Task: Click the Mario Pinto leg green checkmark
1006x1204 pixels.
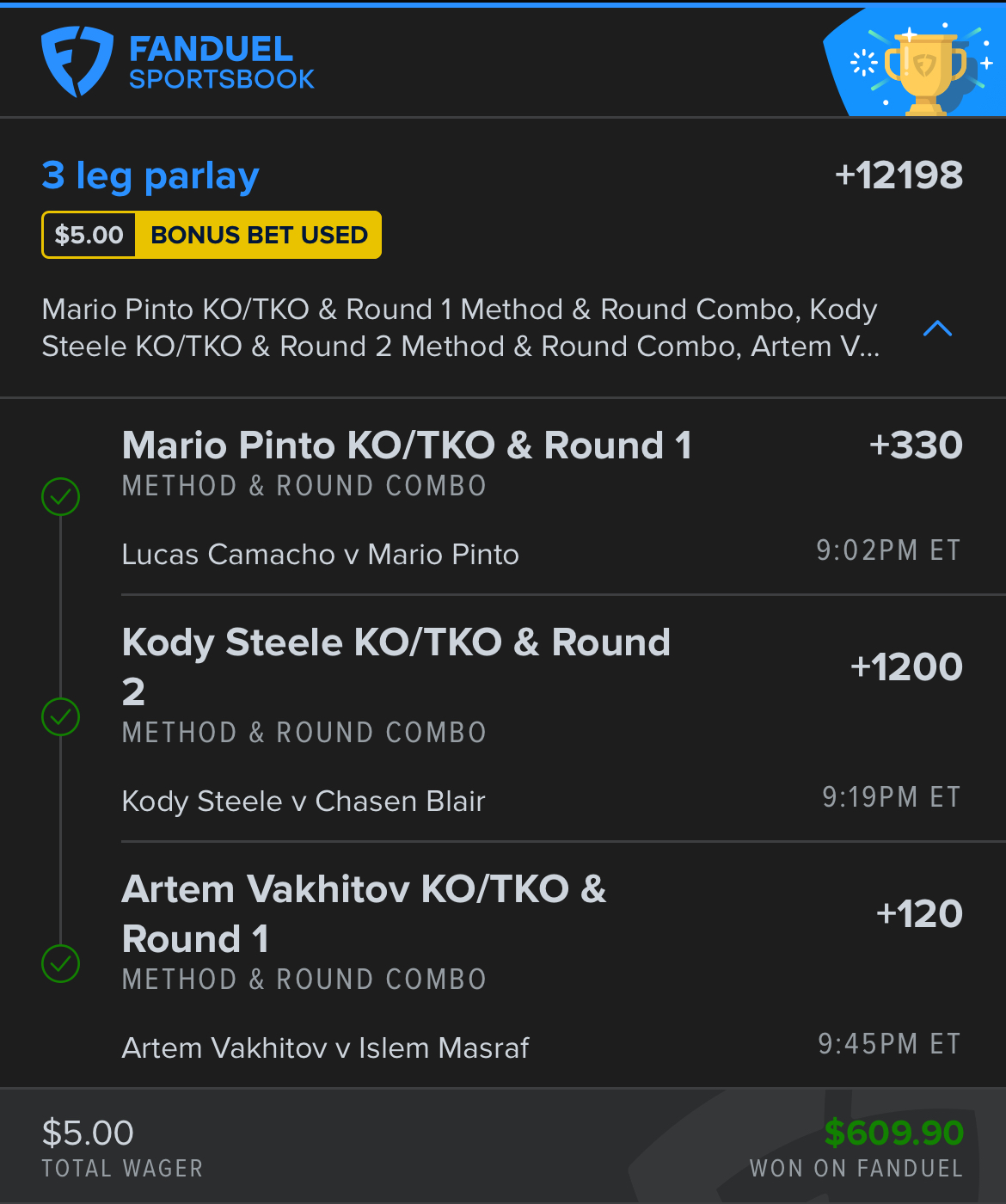Action: [x=61, y=496]
